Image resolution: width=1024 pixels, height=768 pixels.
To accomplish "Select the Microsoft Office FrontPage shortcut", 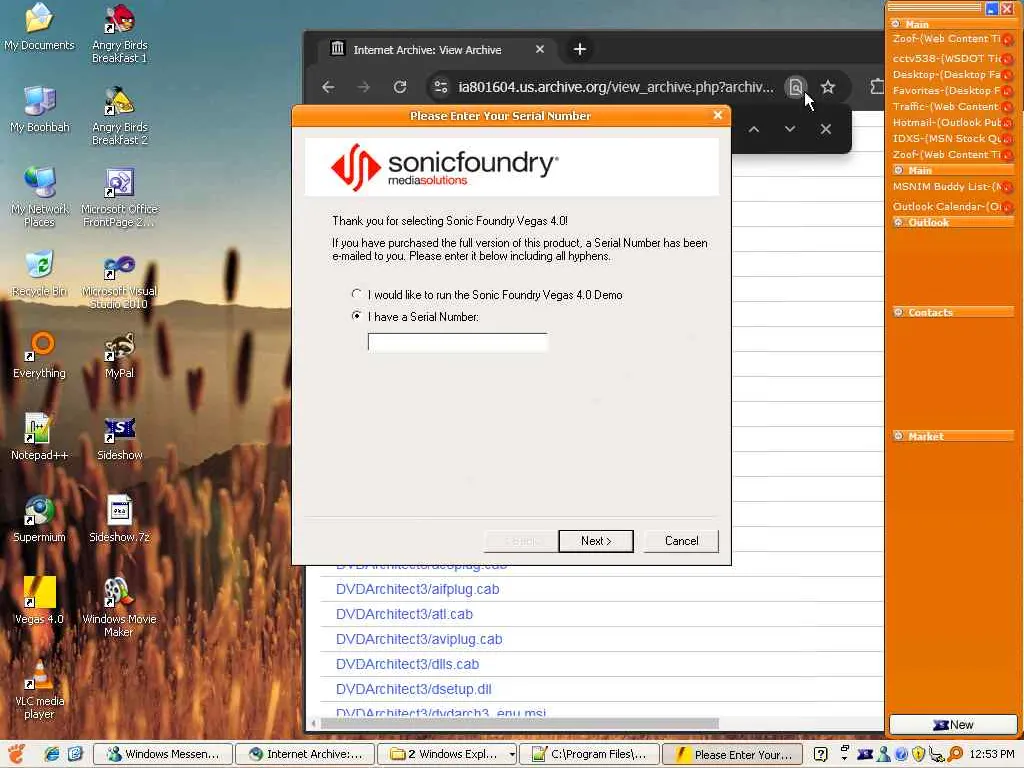I will click(x=120, y=198).
